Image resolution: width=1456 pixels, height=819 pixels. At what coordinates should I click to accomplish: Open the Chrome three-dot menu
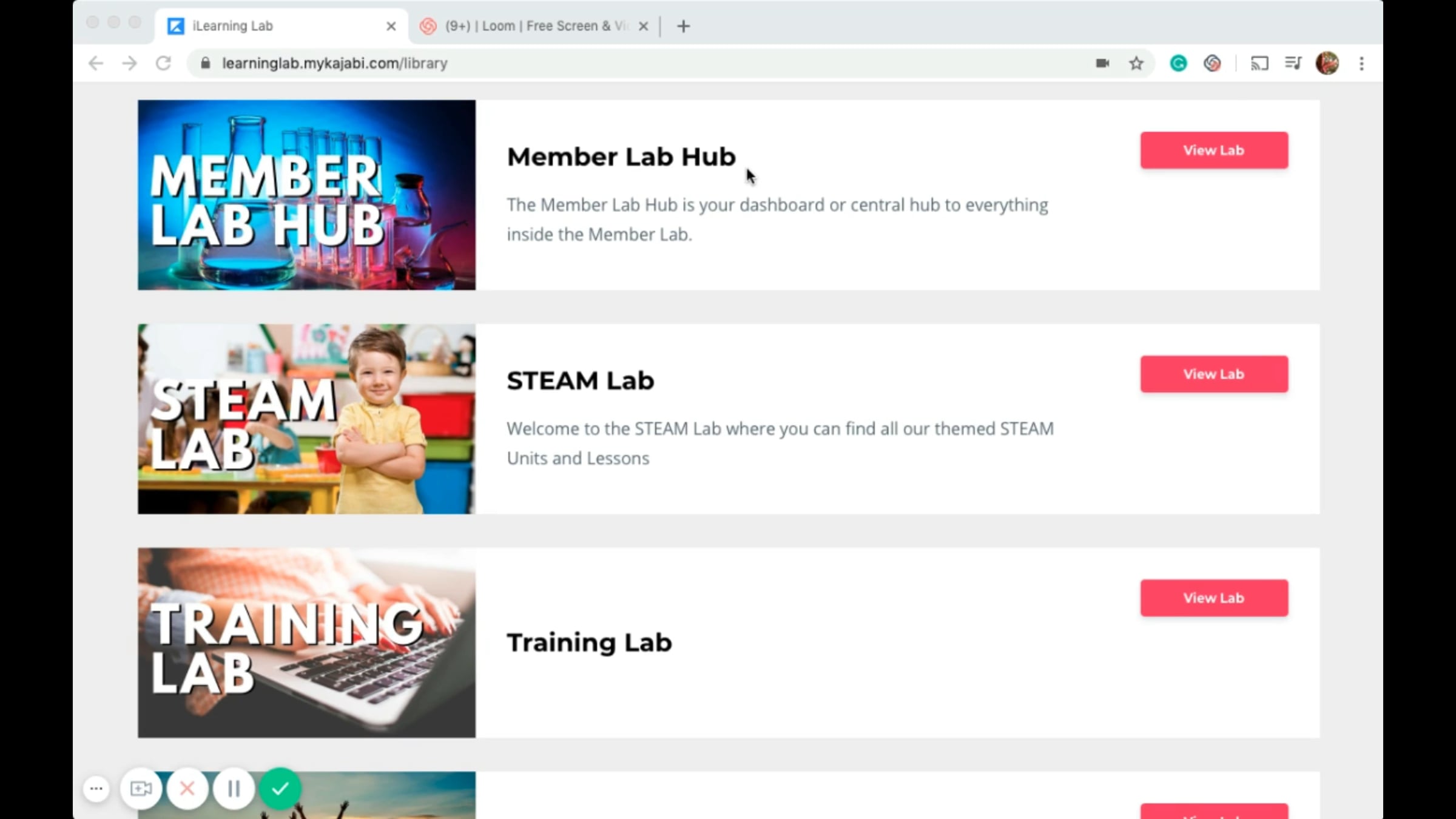coord(1361,63)
